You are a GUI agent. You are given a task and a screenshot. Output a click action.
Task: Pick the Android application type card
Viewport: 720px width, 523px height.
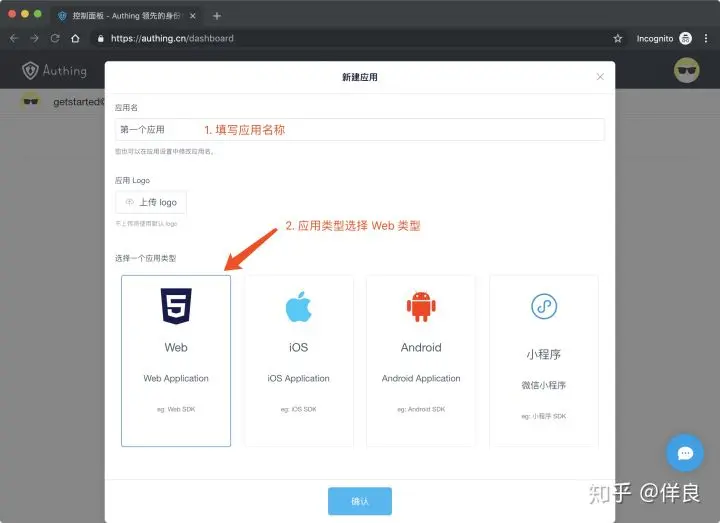click(x=421, y=360)
